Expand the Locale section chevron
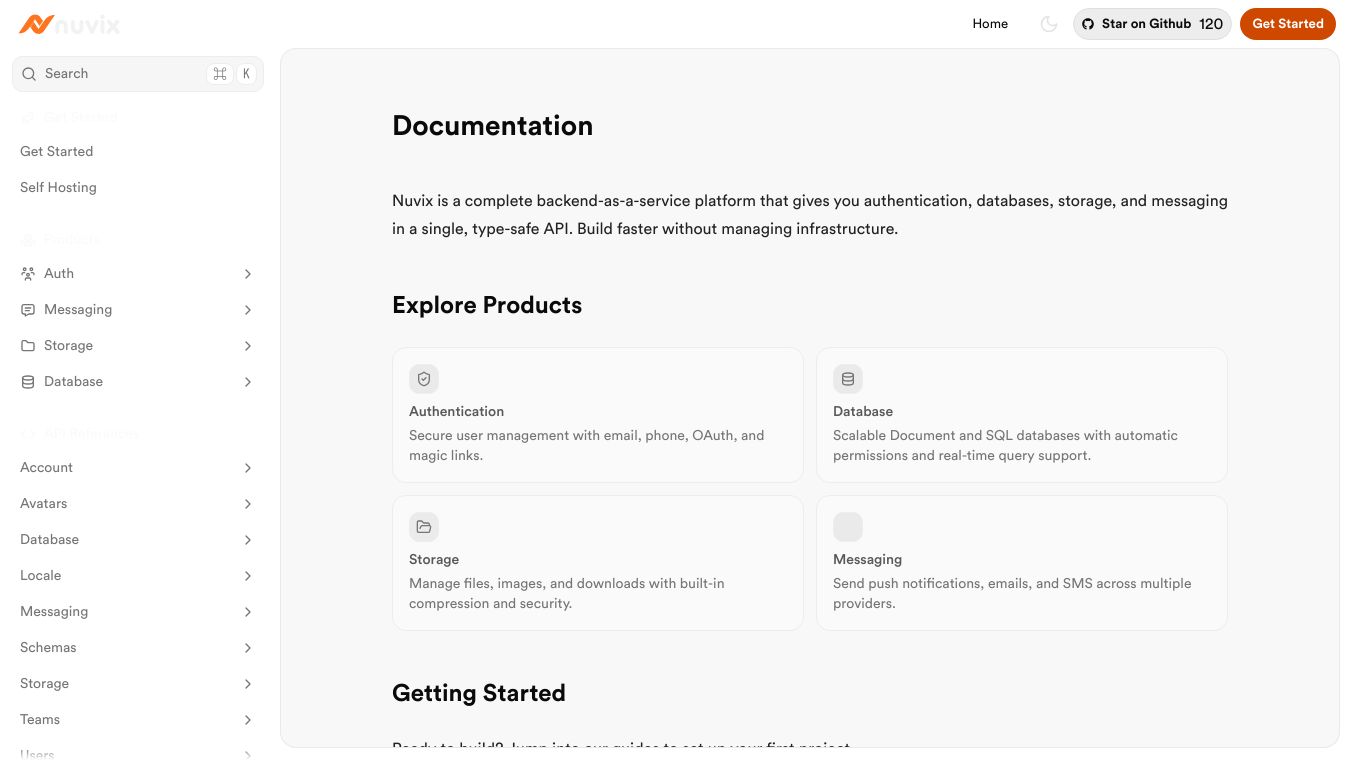The image size is (1352, 760). point(248,576)
